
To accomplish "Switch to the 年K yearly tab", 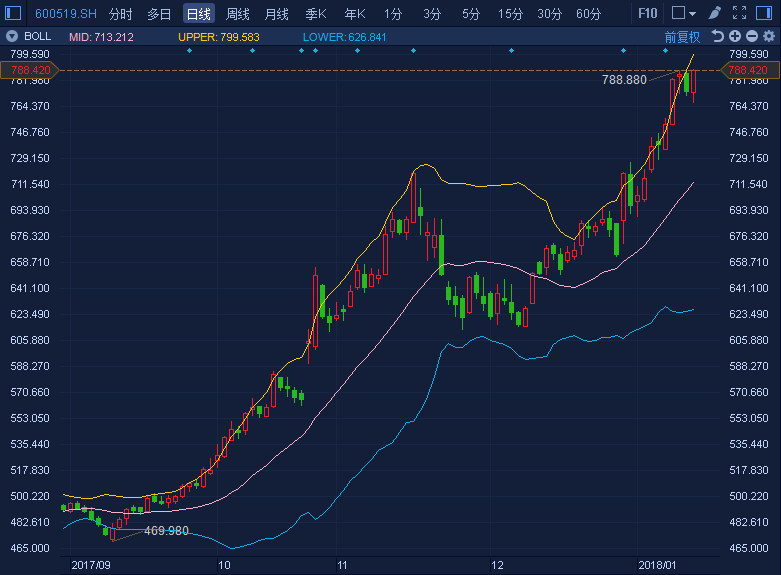I will point(355,14).
